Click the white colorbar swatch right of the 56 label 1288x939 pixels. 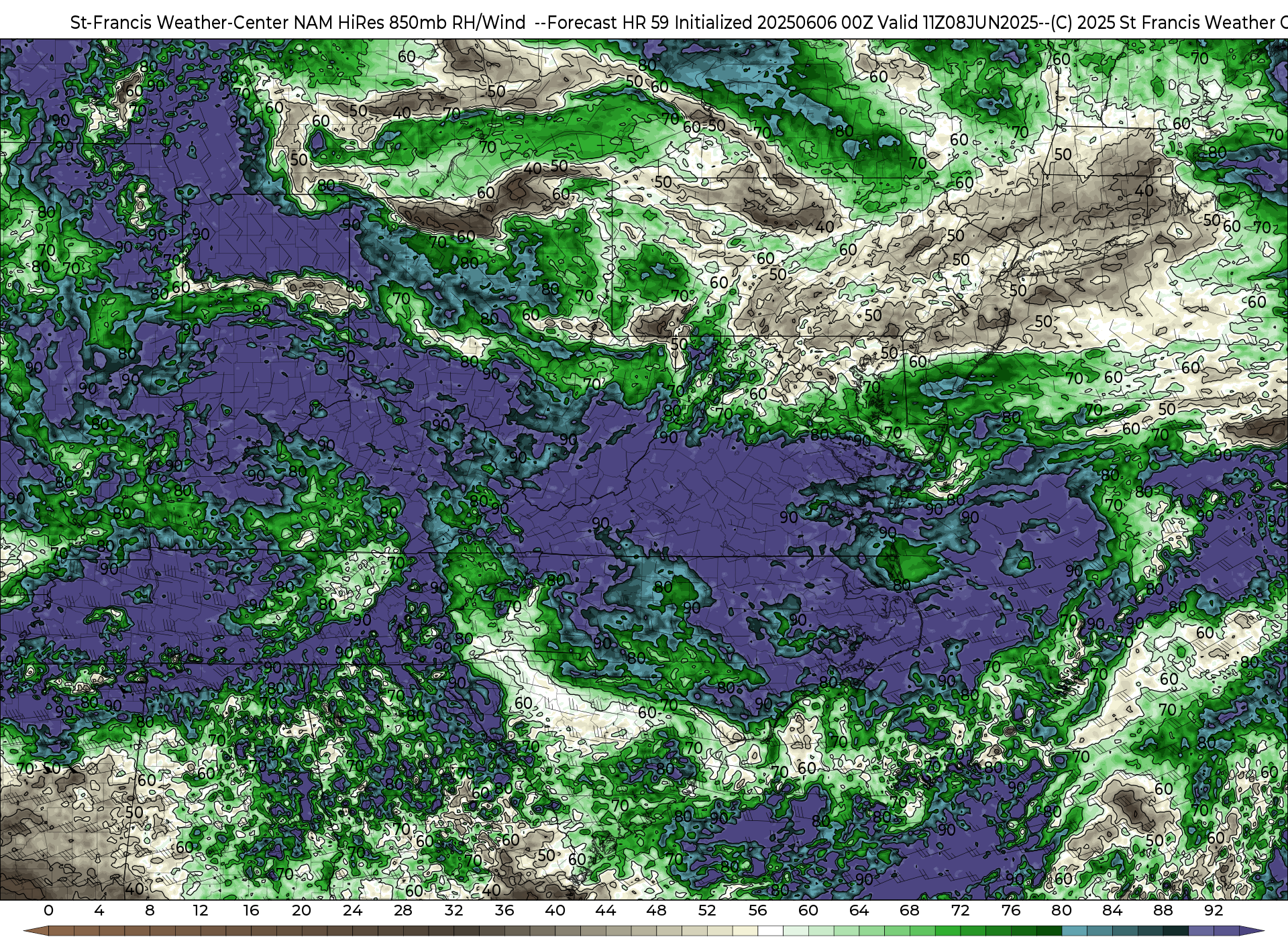(x=770, y=932)
